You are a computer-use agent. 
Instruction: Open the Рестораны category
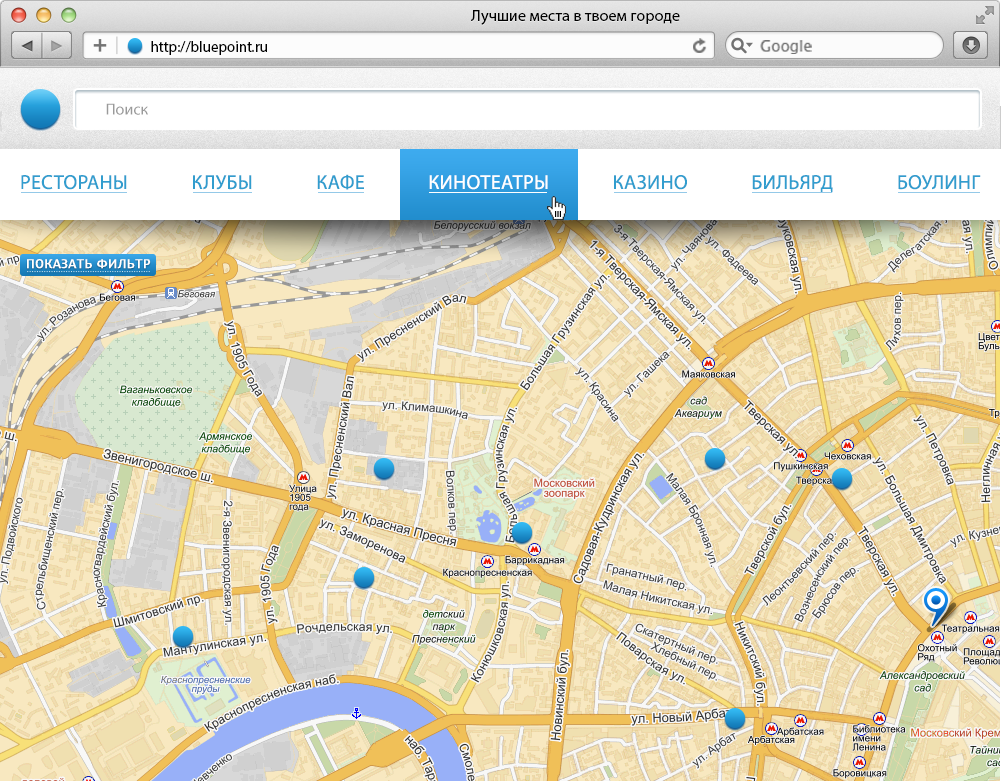tap(74, 183)
